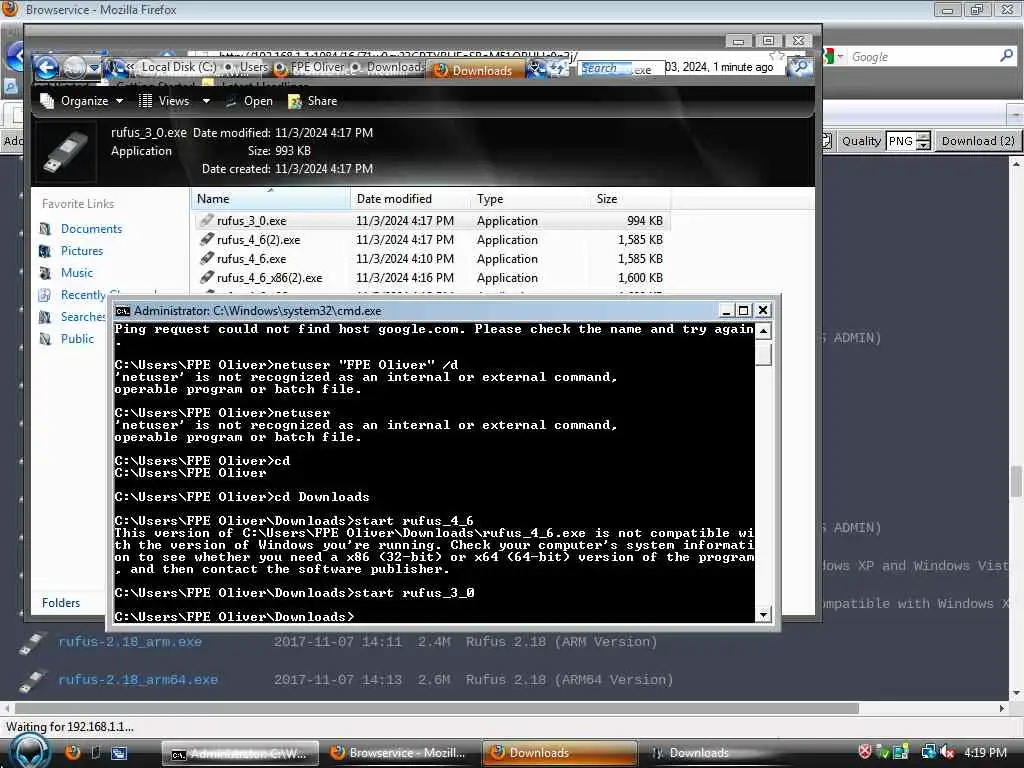Click Switch between windows quick launch icon
Screen dimensions: 1024x768
(119, 753)
